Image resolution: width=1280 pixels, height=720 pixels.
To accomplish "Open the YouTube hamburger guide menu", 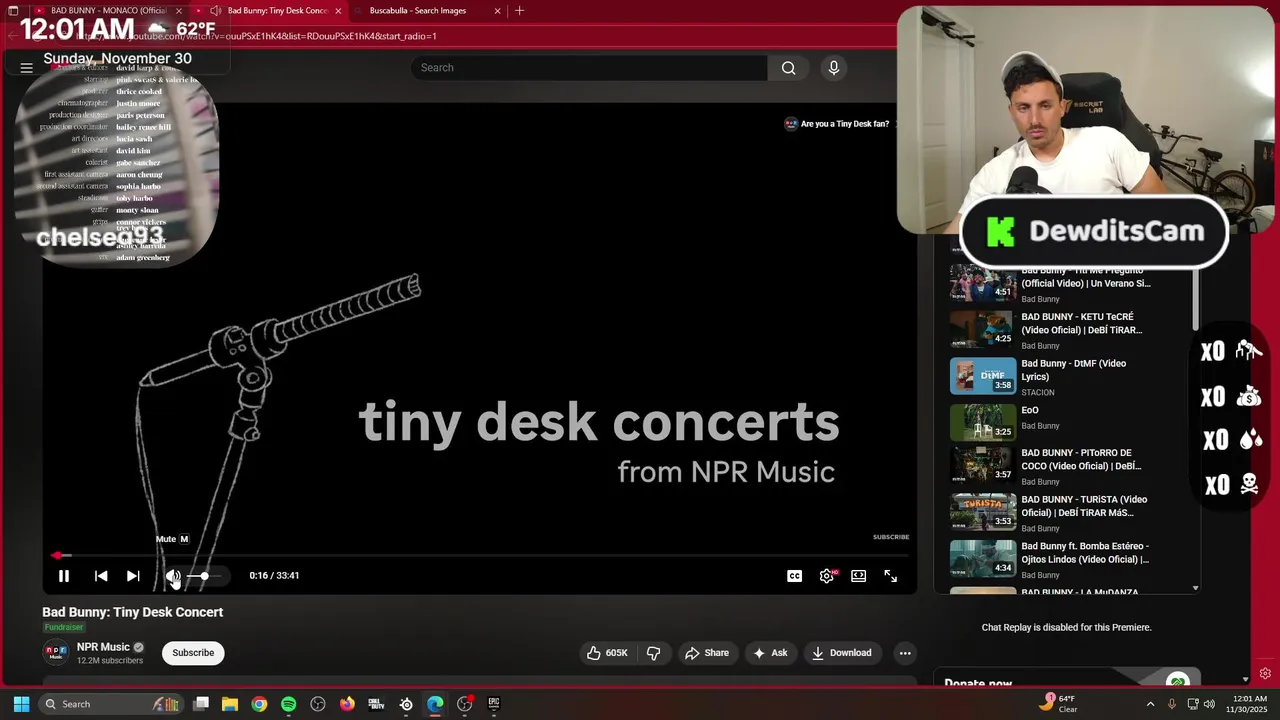I will (27, 68).
